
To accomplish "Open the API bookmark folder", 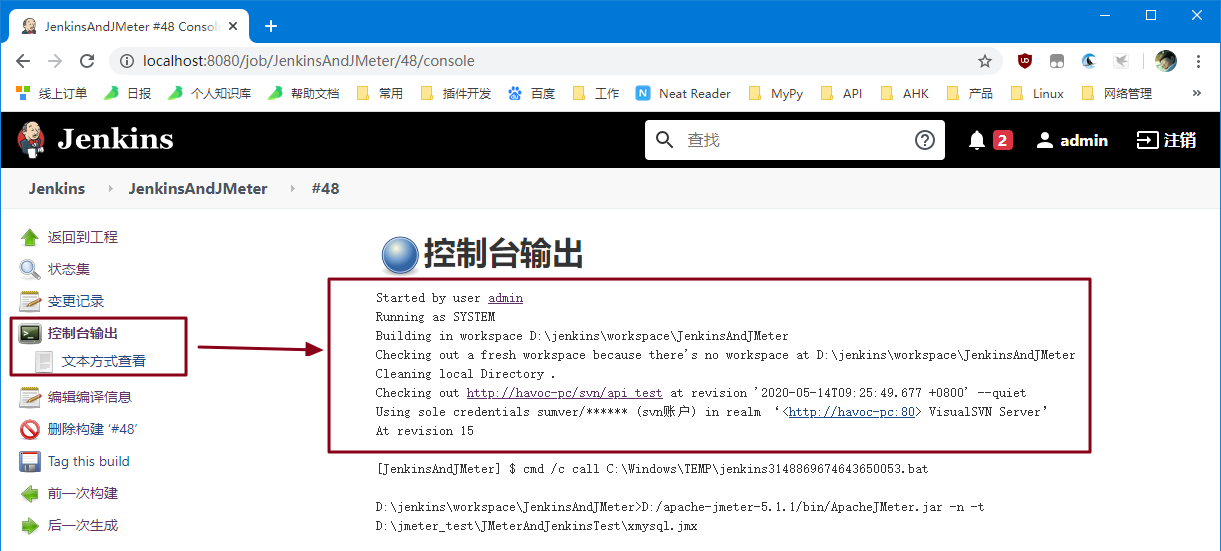I will pos(841,93).
